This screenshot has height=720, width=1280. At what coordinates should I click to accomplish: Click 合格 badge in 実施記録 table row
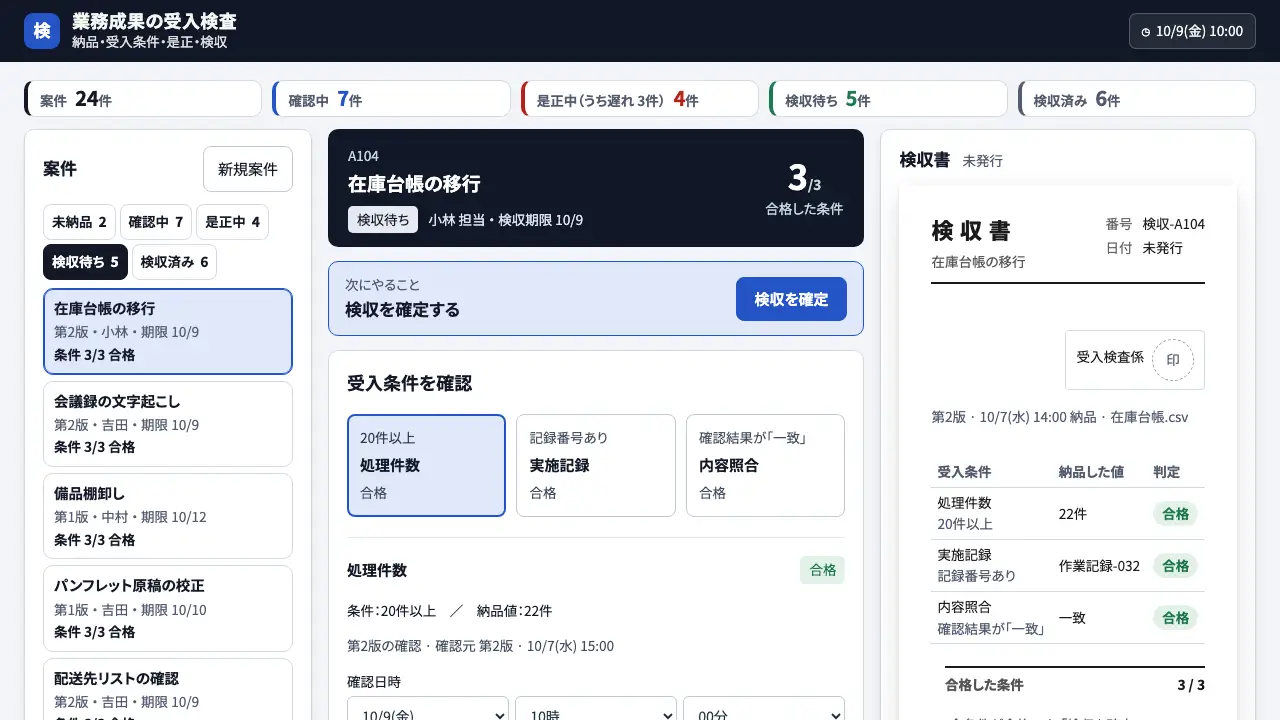point(1175,566)
